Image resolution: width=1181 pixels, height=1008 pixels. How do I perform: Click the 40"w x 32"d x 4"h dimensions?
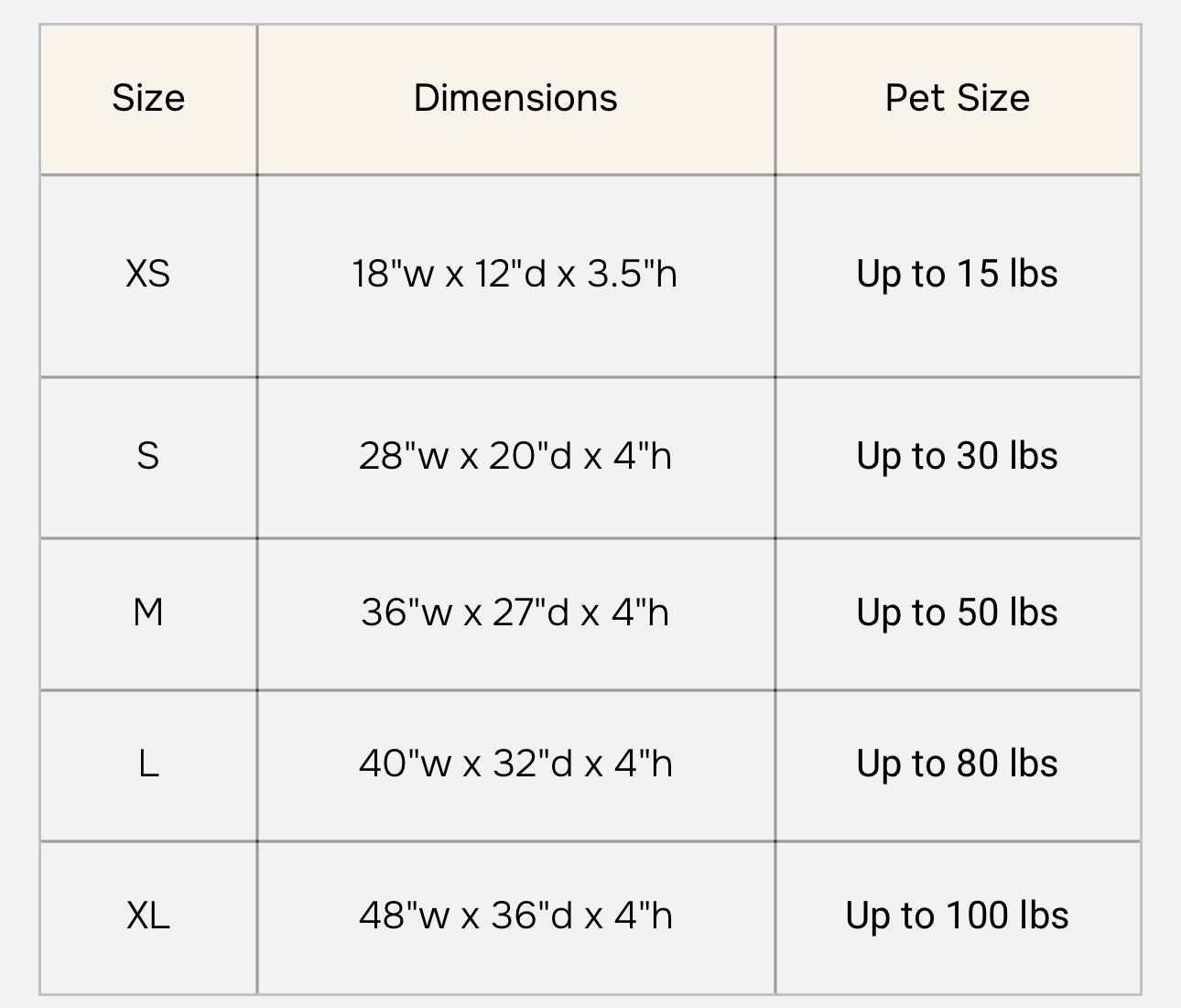[x=515, y=764]
